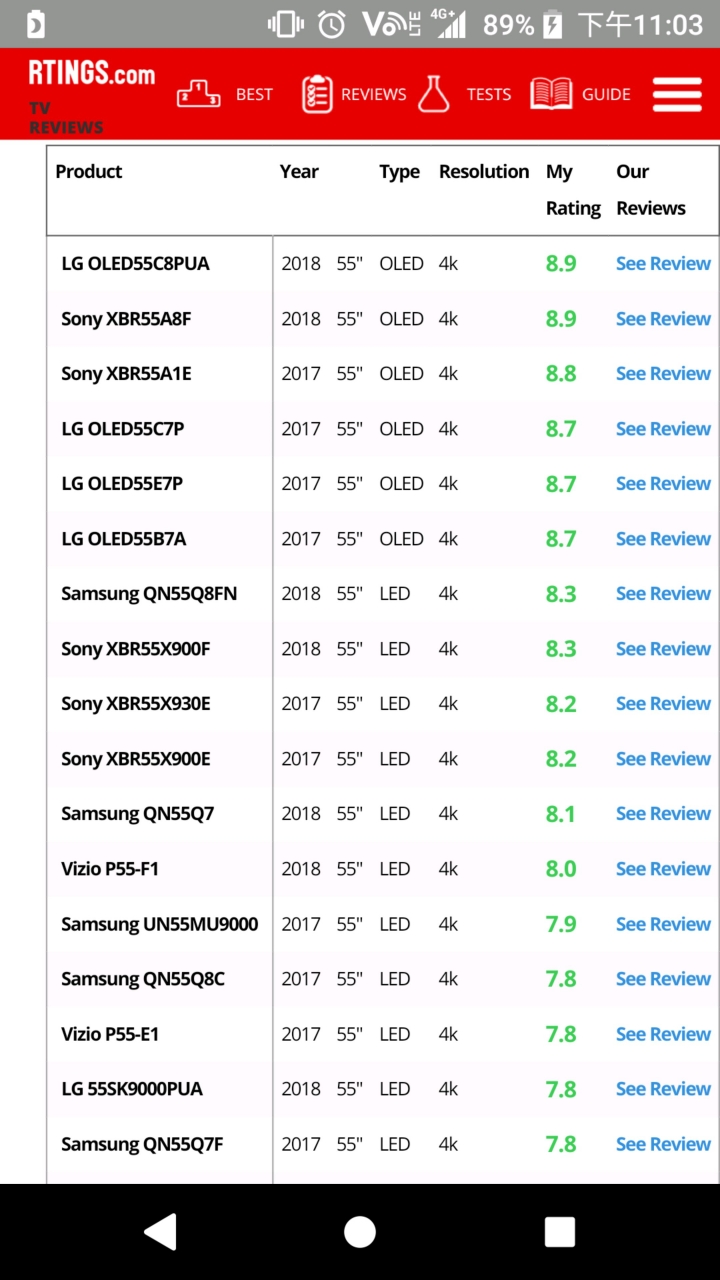Tap the podium Best icon
Image resolution: width=720 pixels, height=1280 pixels.
click(198, 94)
